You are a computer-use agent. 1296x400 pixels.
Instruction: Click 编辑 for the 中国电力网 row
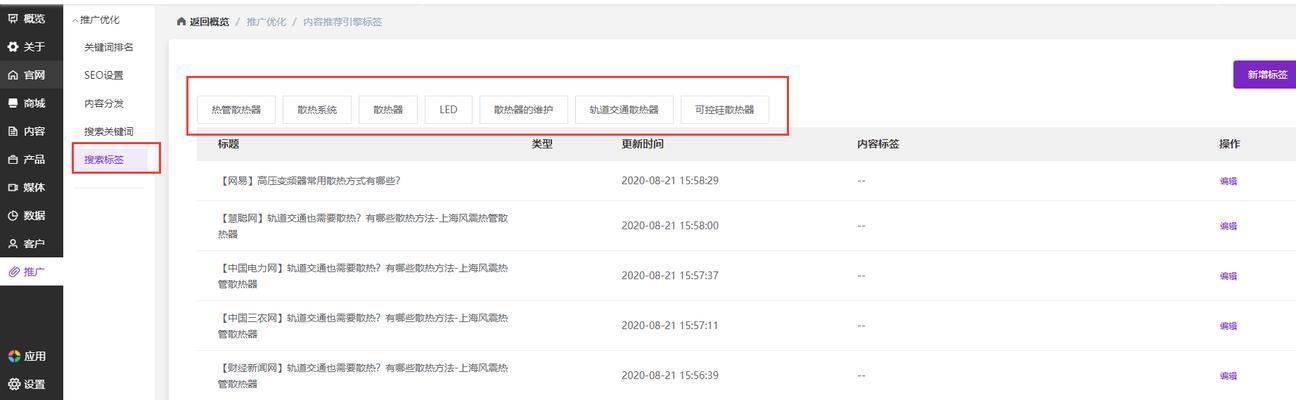tap(1228, 276)
